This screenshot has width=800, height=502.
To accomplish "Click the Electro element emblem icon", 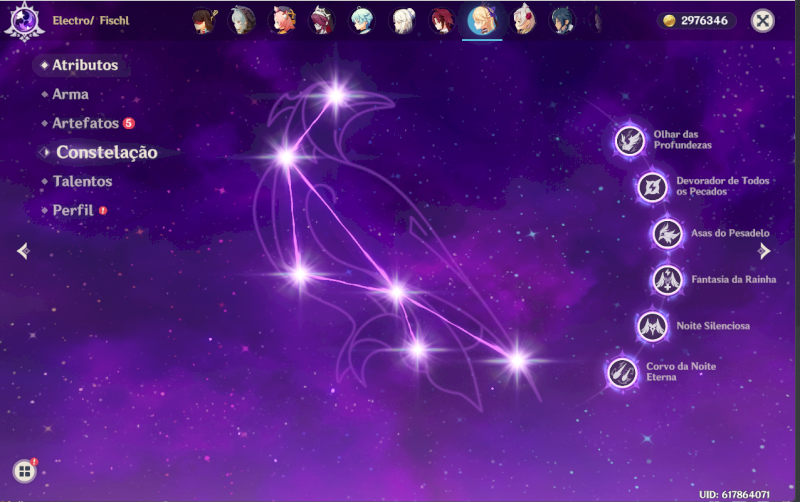I will click(24, 21).
